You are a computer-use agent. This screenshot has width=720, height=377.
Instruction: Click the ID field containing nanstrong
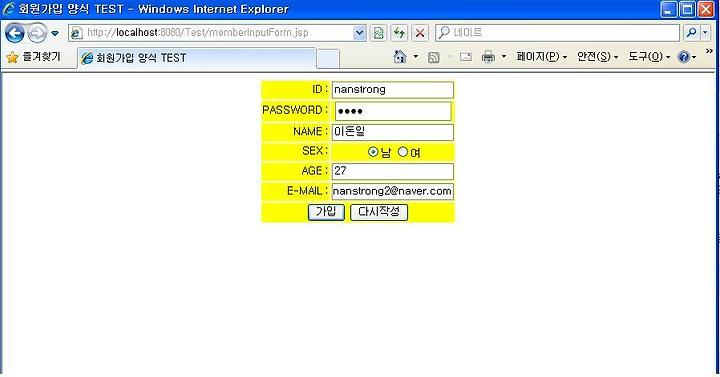393,90
